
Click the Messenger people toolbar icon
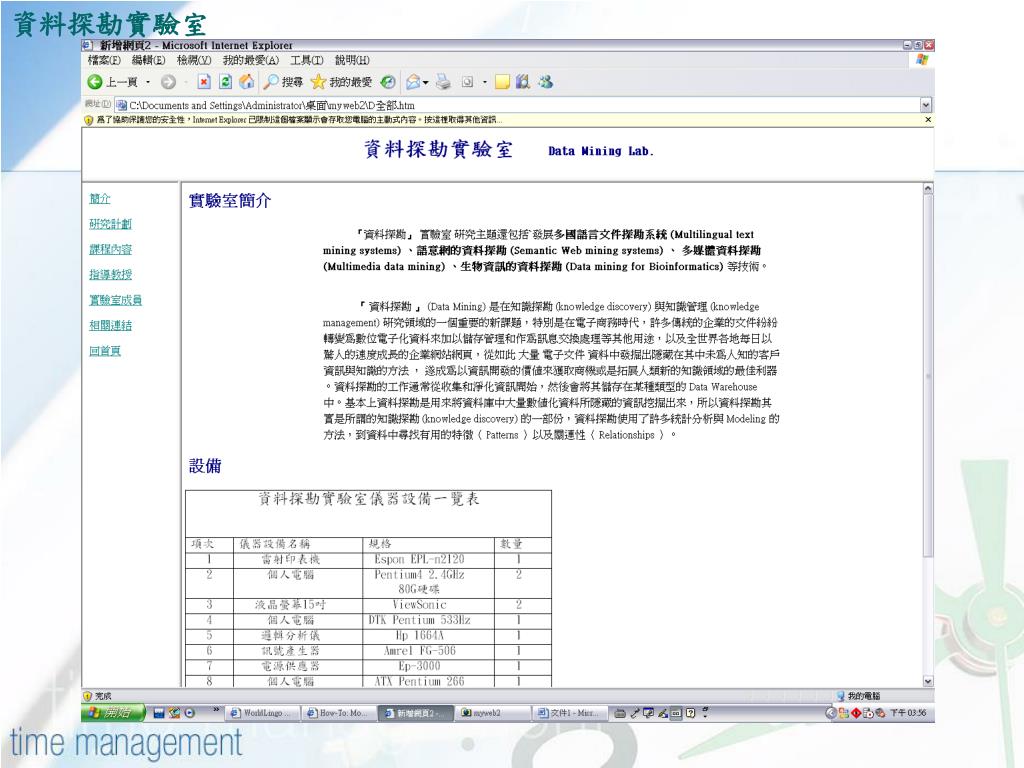point(545,82)
